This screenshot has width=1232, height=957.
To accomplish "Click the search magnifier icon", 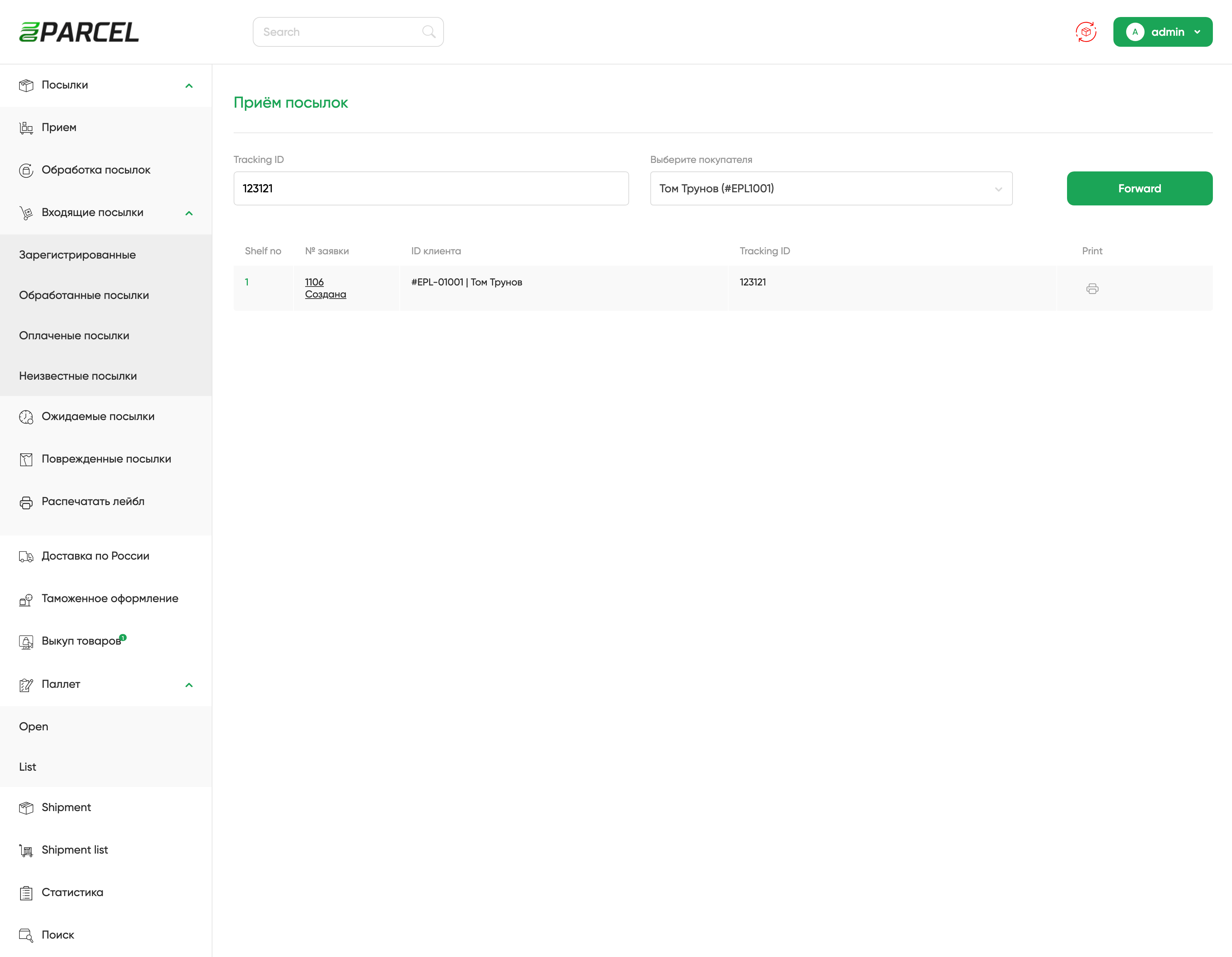I will point(429,32).
